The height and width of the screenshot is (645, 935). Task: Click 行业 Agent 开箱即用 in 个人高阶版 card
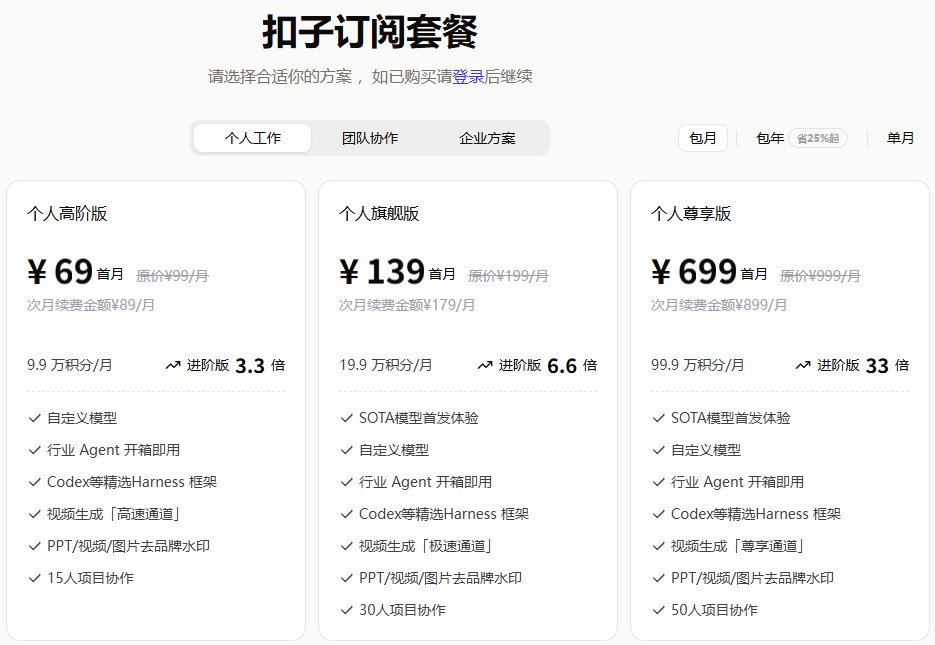point(113,450)
